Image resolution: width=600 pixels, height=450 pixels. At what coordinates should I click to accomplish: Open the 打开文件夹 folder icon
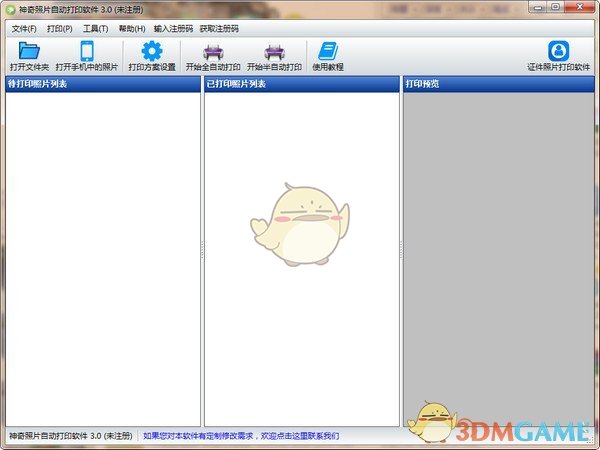click(x=29, y=51)
